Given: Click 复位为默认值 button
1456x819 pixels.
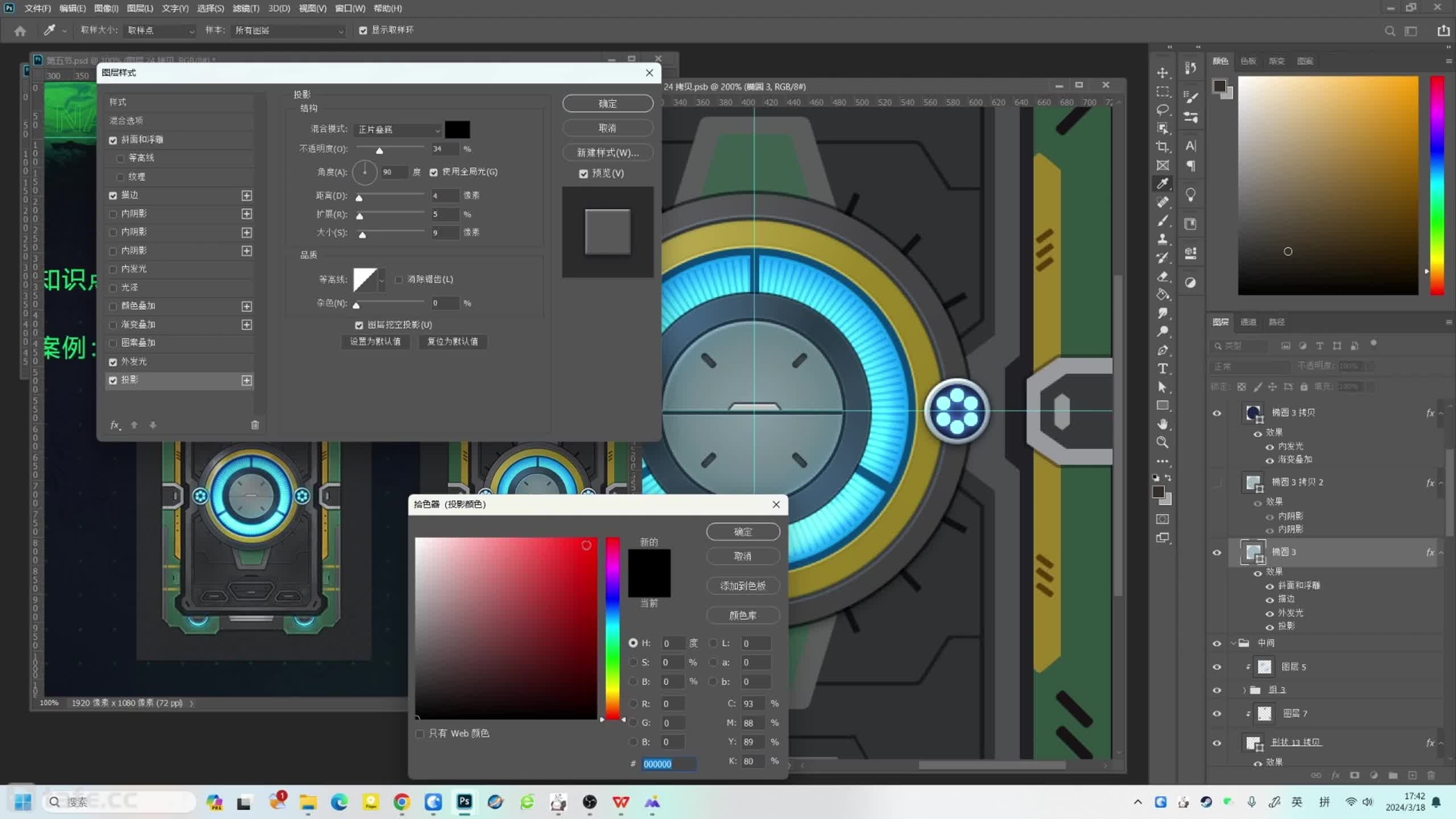Looking at the screenshot, I should pos(453,342).
